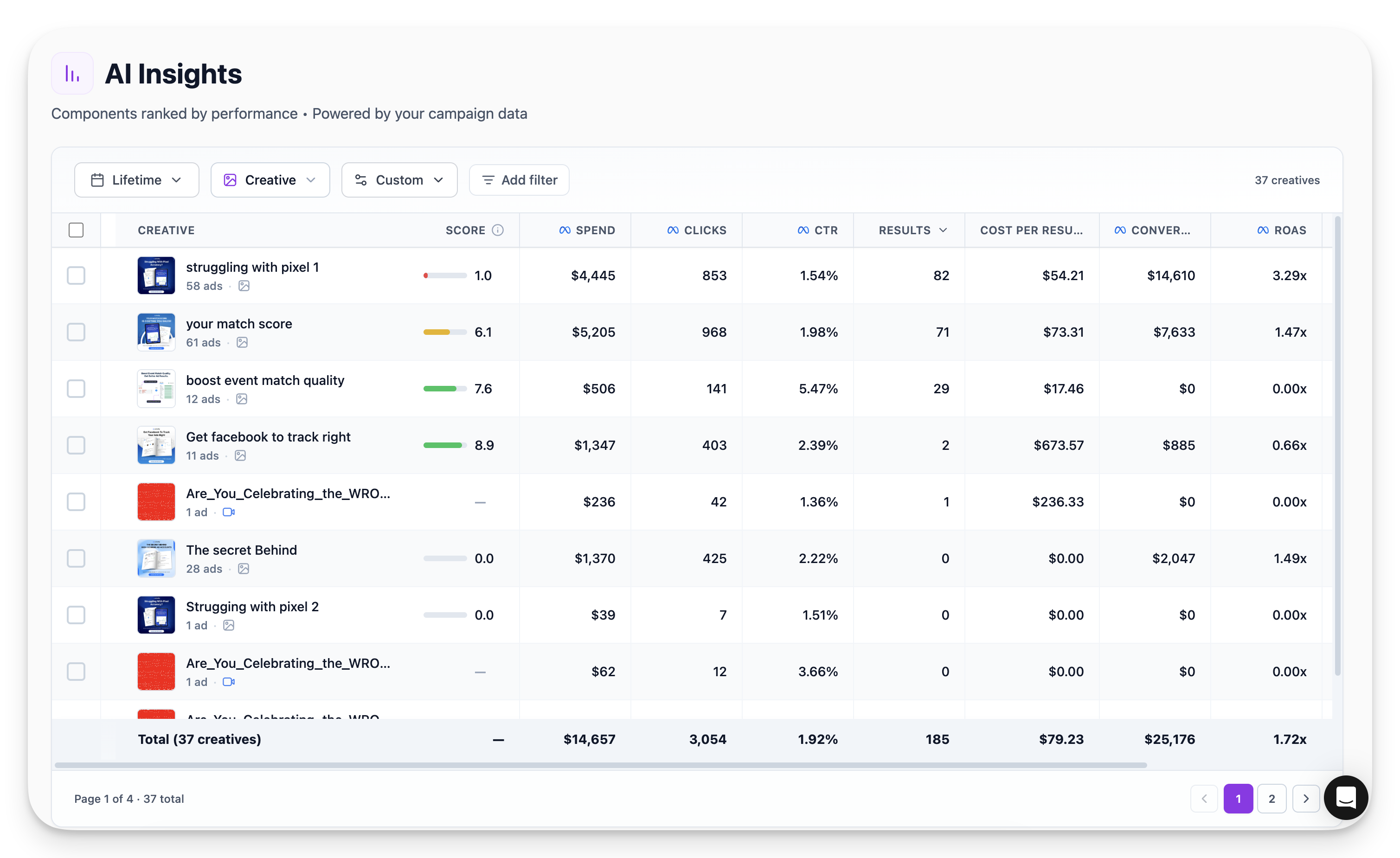1400x858 pixels.
Task: Click the Meta icon beside the Spend header
Action: click(564, 230)
